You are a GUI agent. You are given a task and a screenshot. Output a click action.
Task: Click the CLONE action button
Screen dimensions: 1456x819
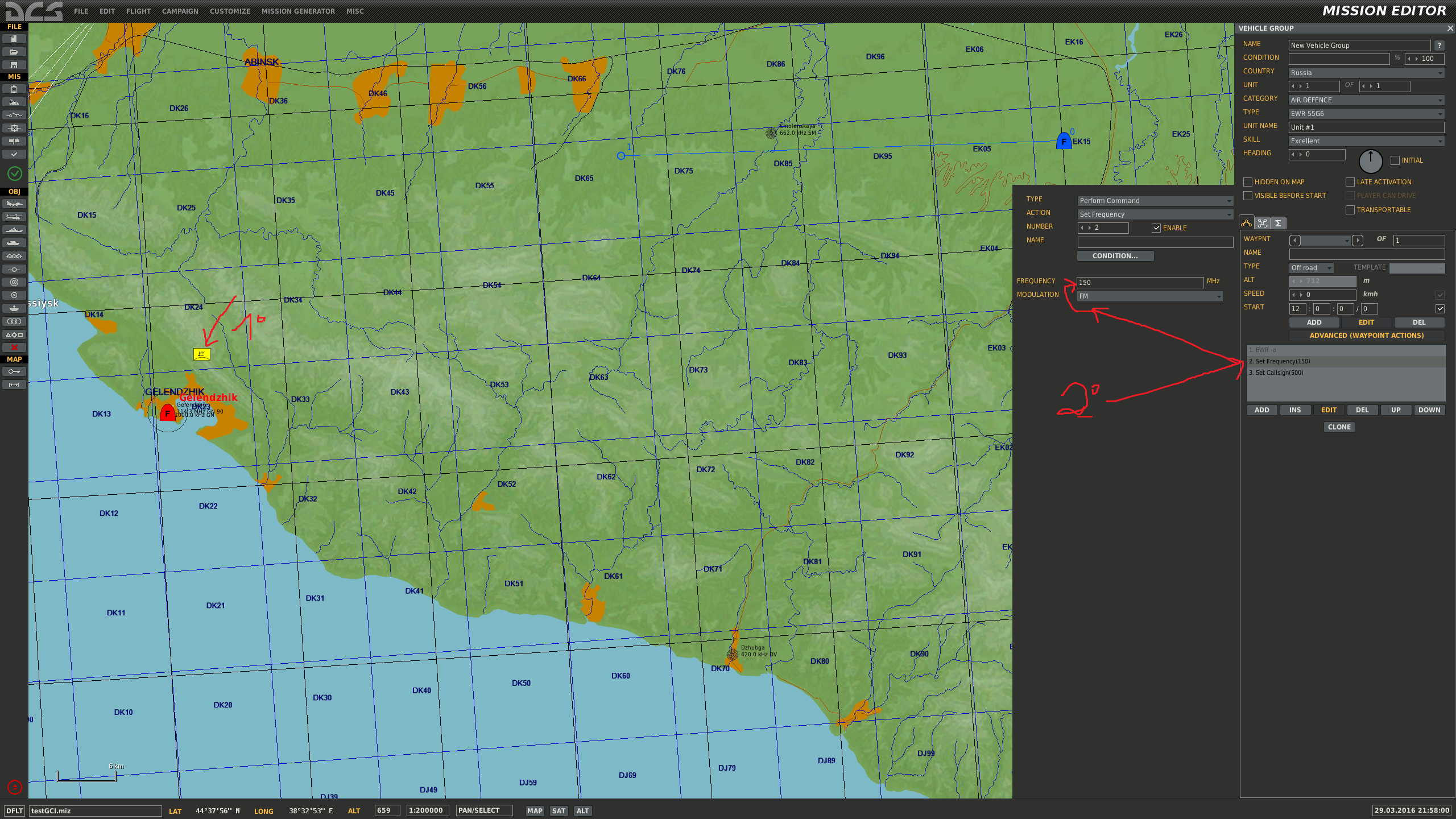tap(1339, 427)
